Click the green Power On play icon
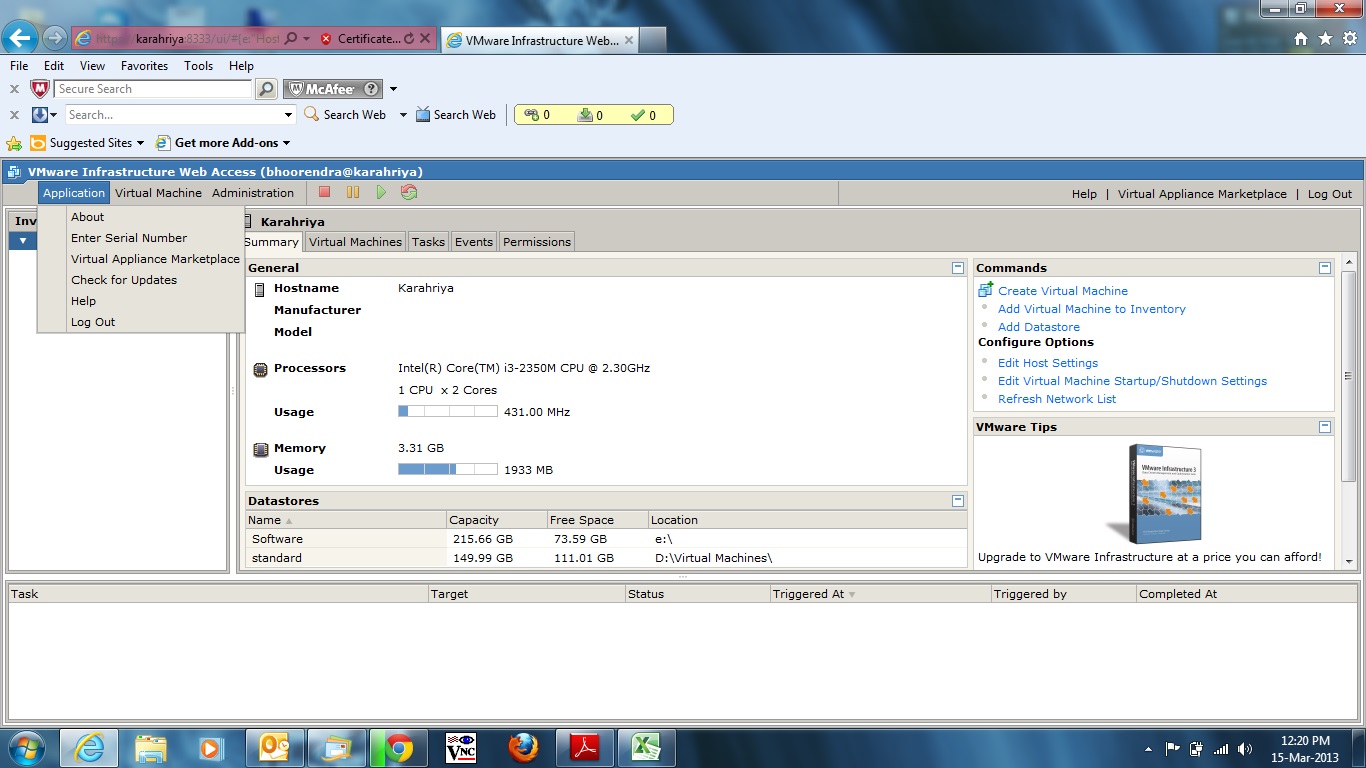 (x=381, y=192)
